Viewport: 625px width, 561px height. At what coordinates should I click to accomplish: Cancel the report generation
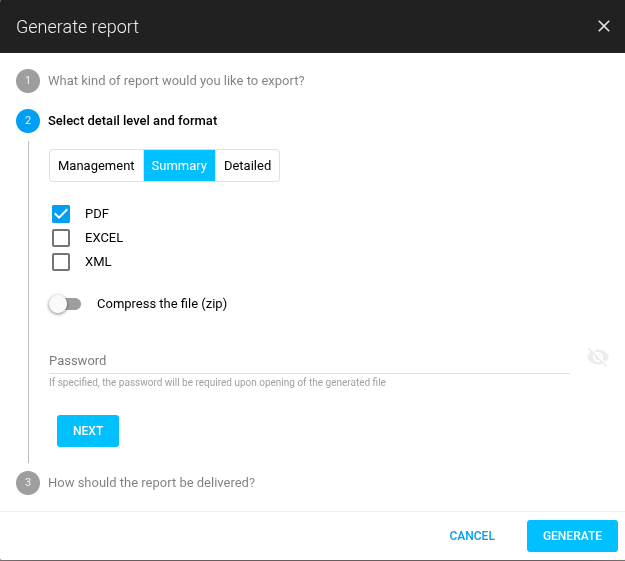click(472, 536)
